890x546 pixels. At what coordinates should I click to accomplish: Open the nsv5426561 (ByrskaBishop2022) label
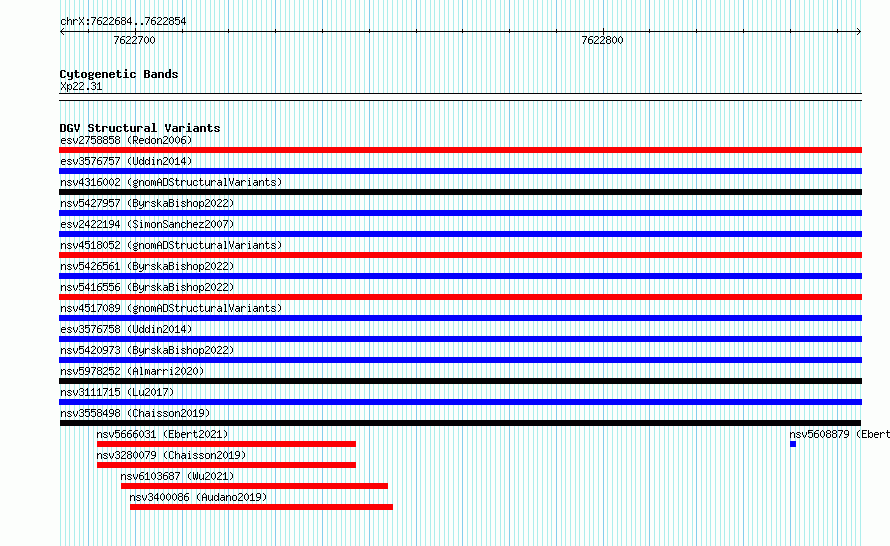(x=147, y=266)
